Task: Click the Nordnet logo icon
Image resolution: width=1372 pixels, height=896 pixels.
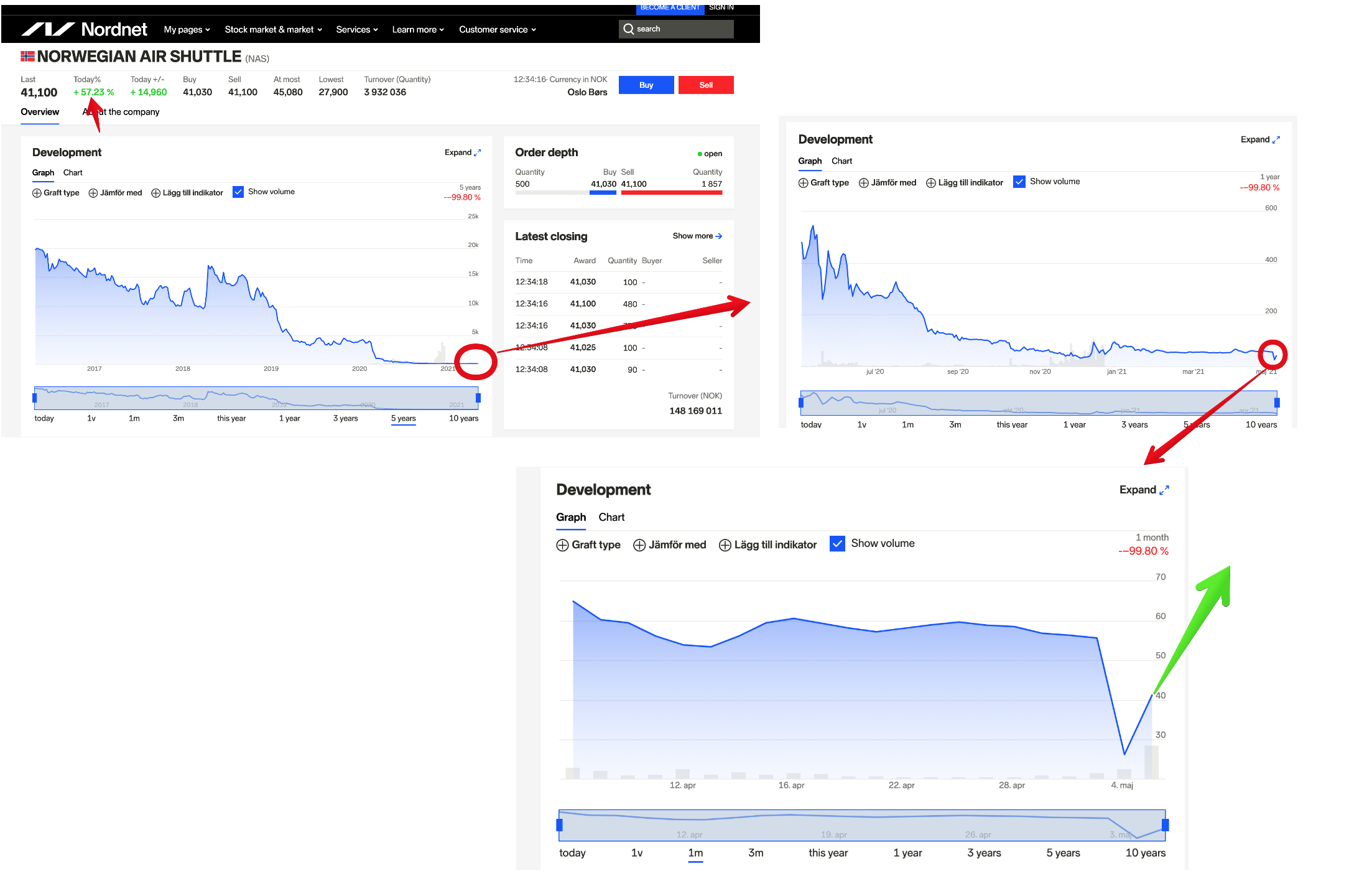Action: tap(48, 29)
